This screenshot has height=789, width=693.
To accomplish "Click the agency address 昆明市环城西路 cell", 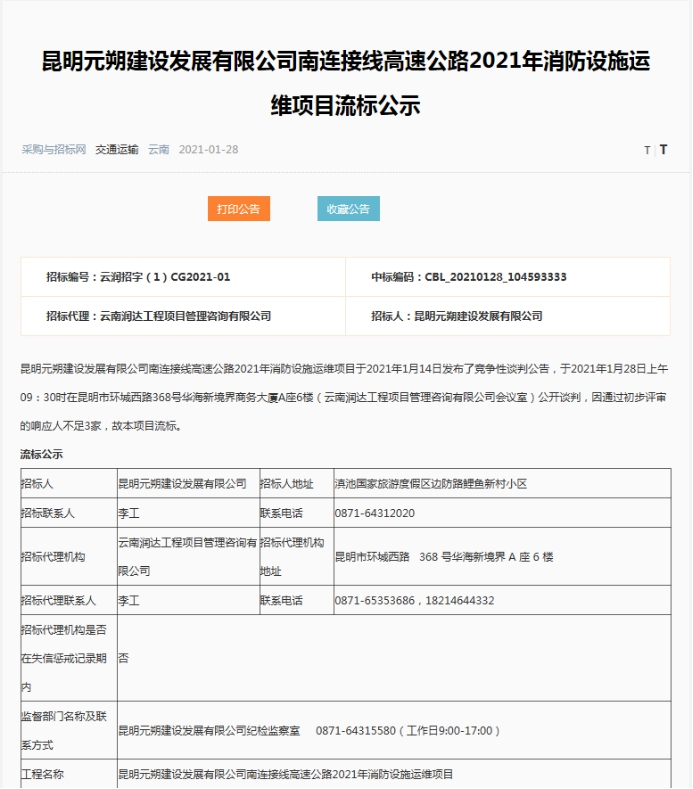I will point(444,557).
